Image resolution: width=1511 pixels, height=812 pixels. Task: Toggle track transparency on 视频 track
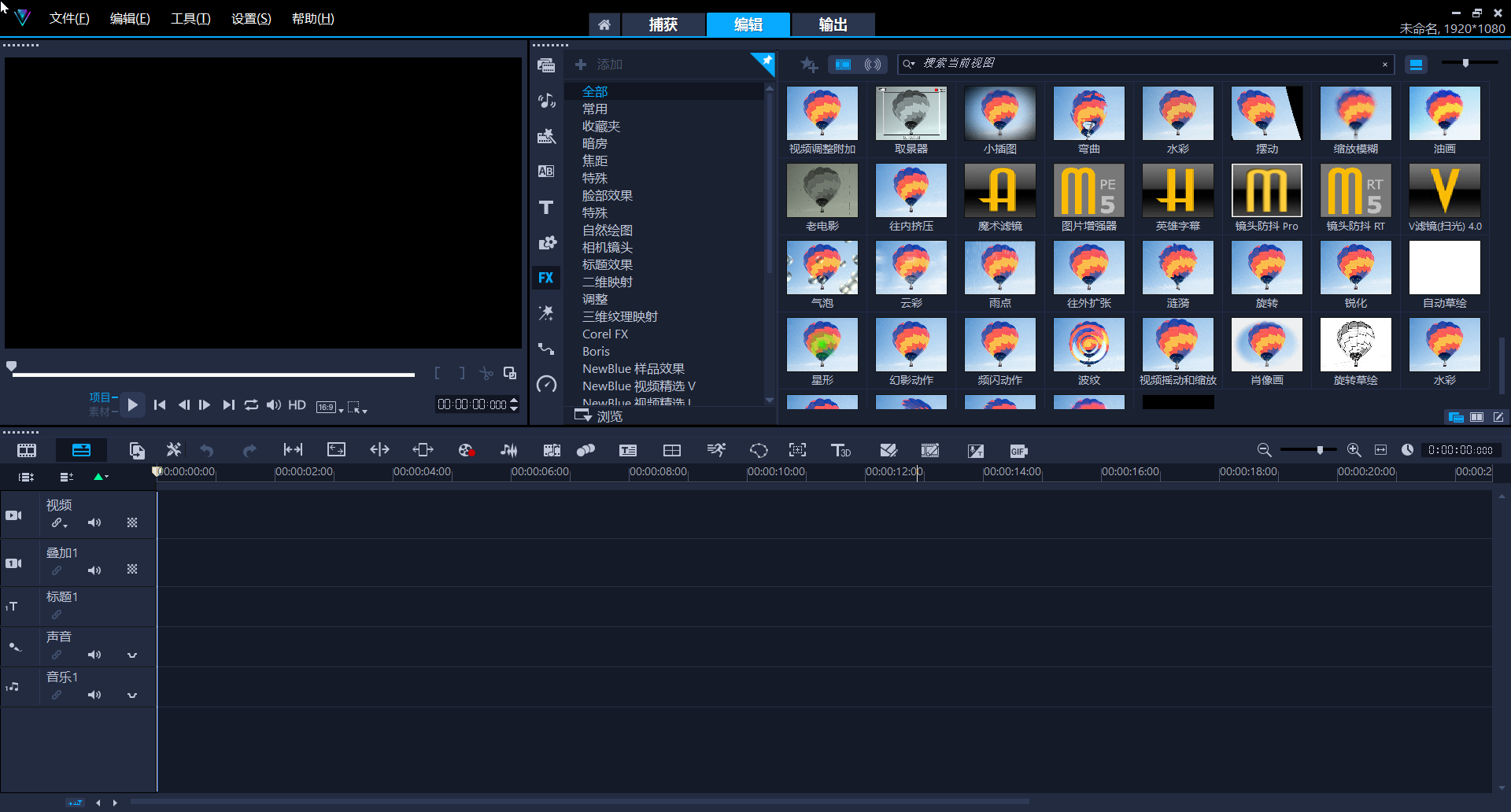point(132,522)
